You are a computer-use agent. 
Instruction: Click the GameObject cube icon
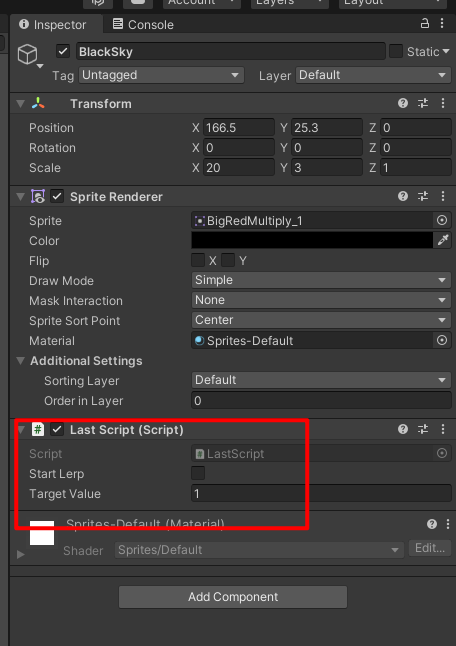pos(27,54)
